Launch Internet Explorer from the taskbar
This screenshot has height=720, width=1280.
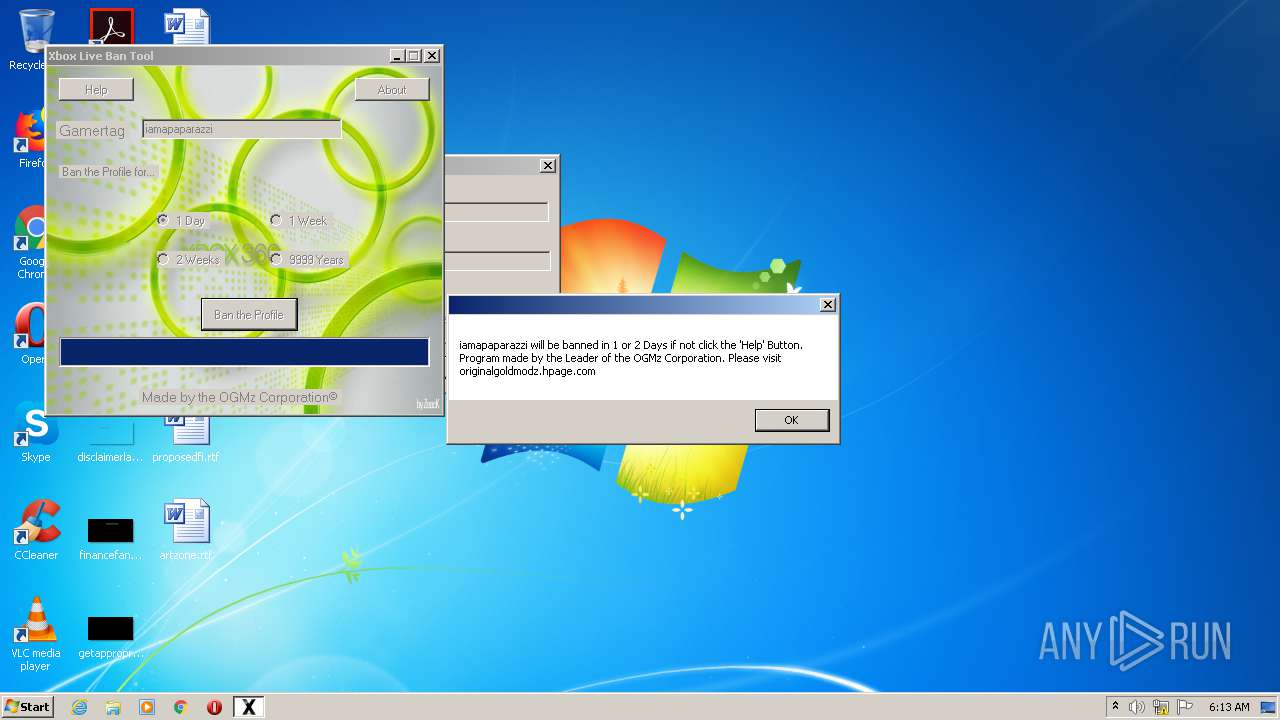(80, 707)
